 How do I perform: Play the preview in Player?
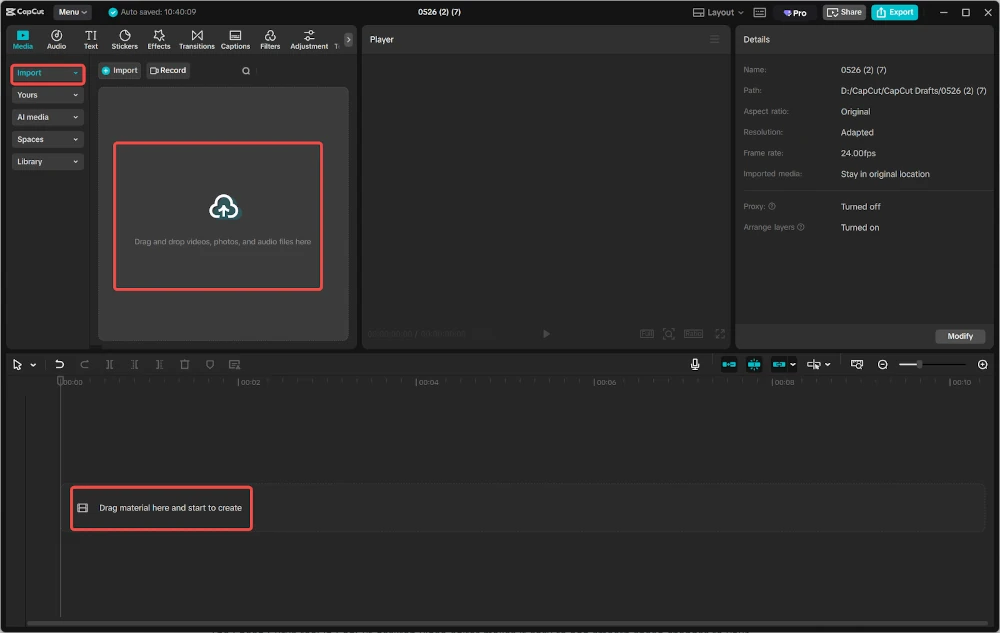[546, 334]
